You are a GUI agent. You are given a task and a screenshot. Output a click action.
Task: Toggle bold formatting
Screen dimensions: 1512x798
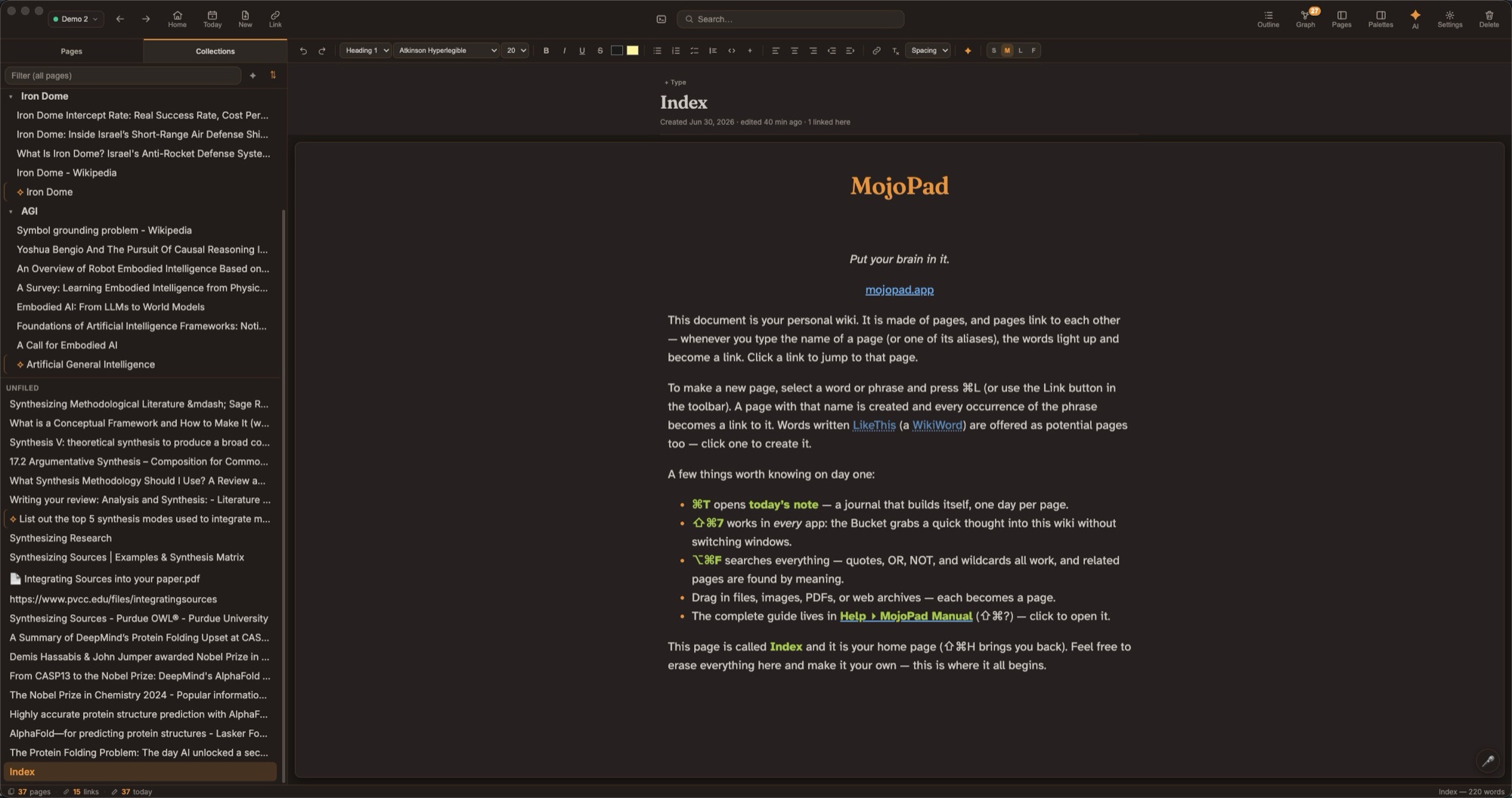(546, 51)
